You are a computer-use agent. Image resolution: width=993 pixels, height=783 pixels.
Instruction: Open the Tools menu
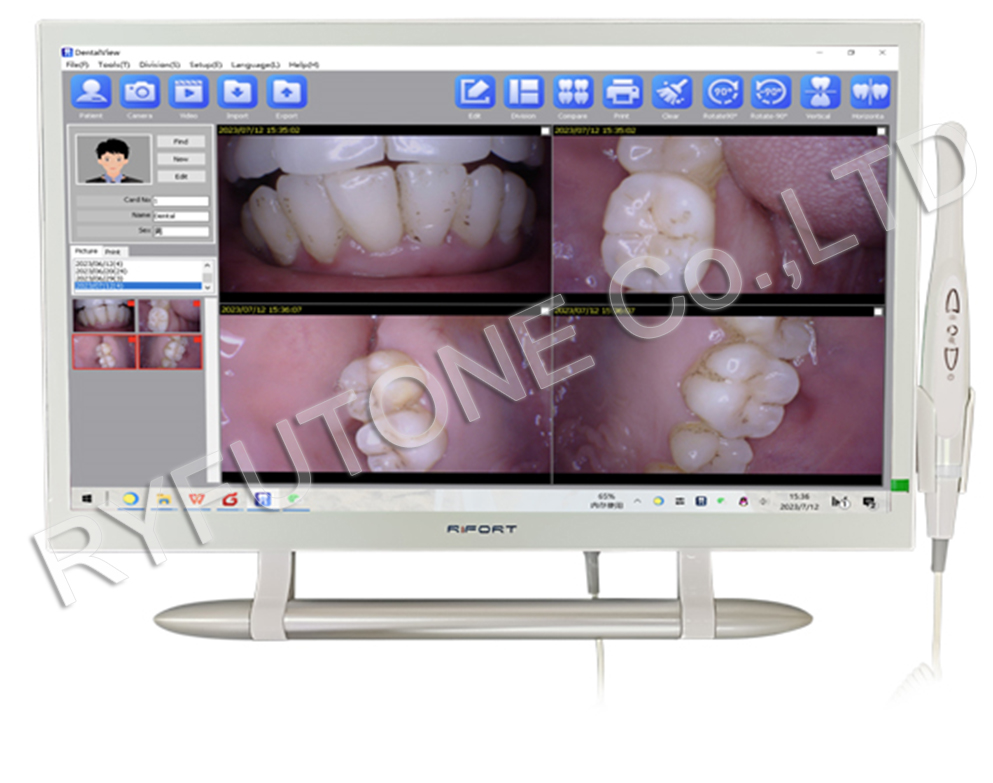click(113, 65)
